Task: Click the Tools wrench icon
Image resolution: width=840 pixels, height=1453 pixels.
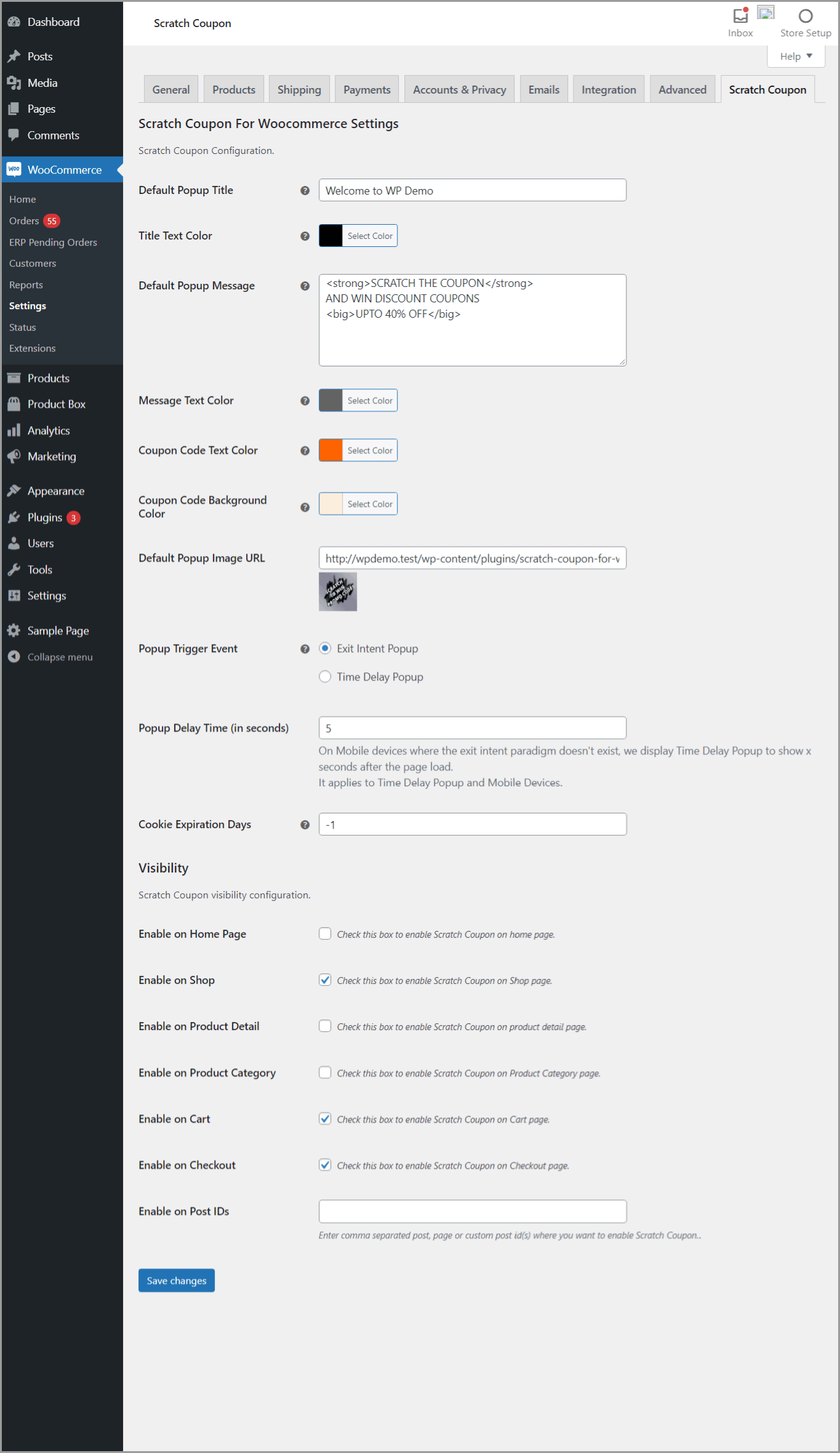Action: click(14, 570)
